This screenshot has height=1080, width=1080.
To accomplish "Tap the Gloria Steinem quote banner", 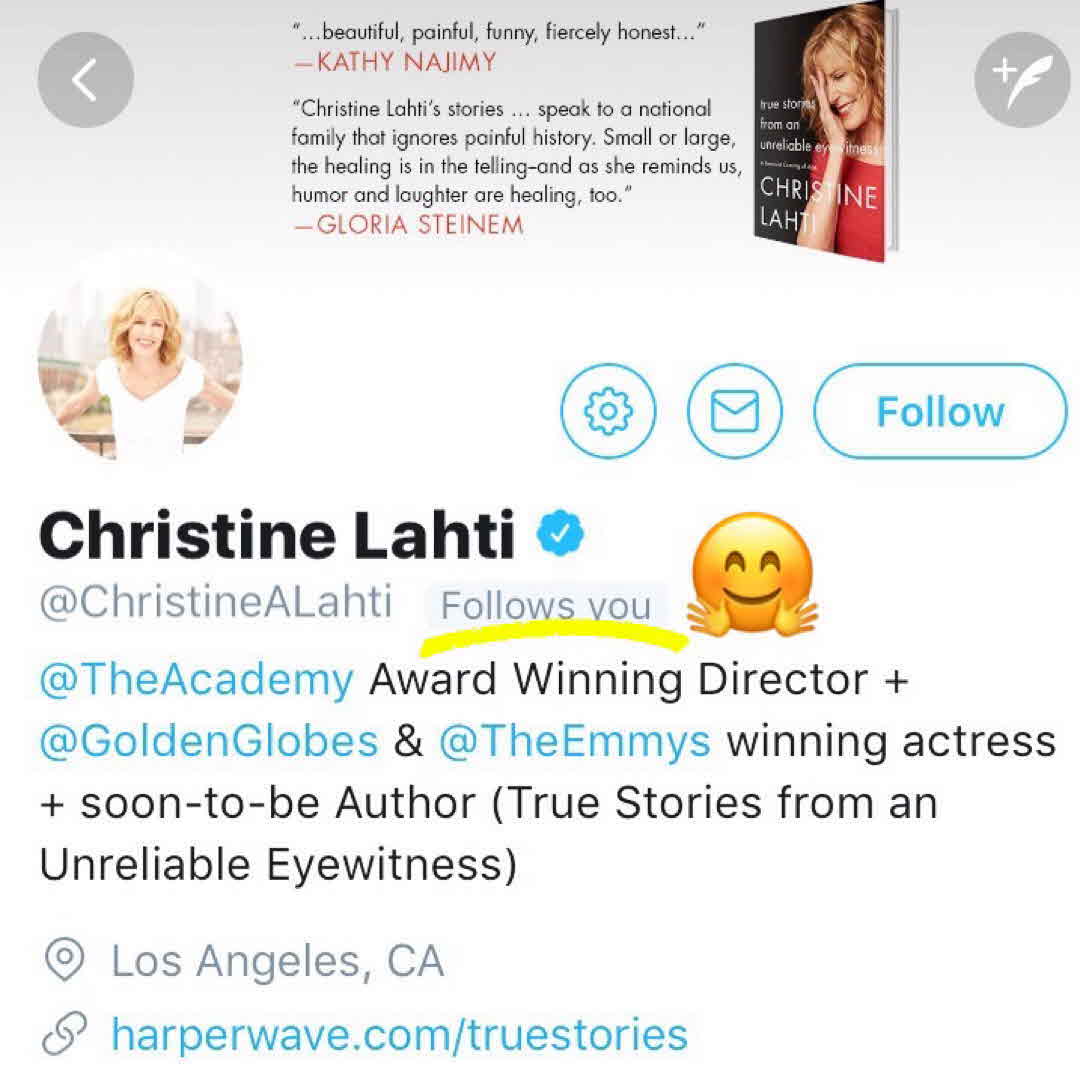I will click(x=517, y=167).
